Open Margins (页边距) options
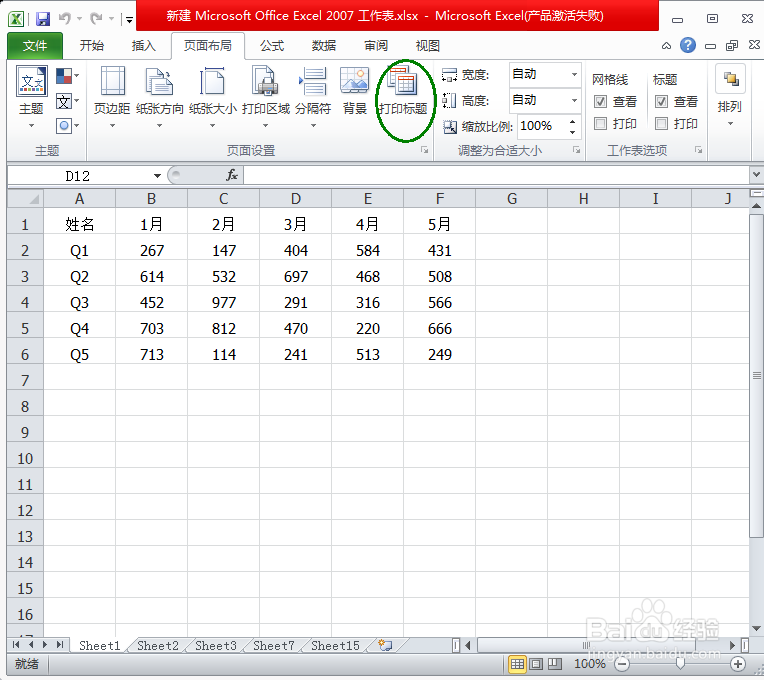Image resolution: width=764 pixels, height=680 pixels. 112,97
